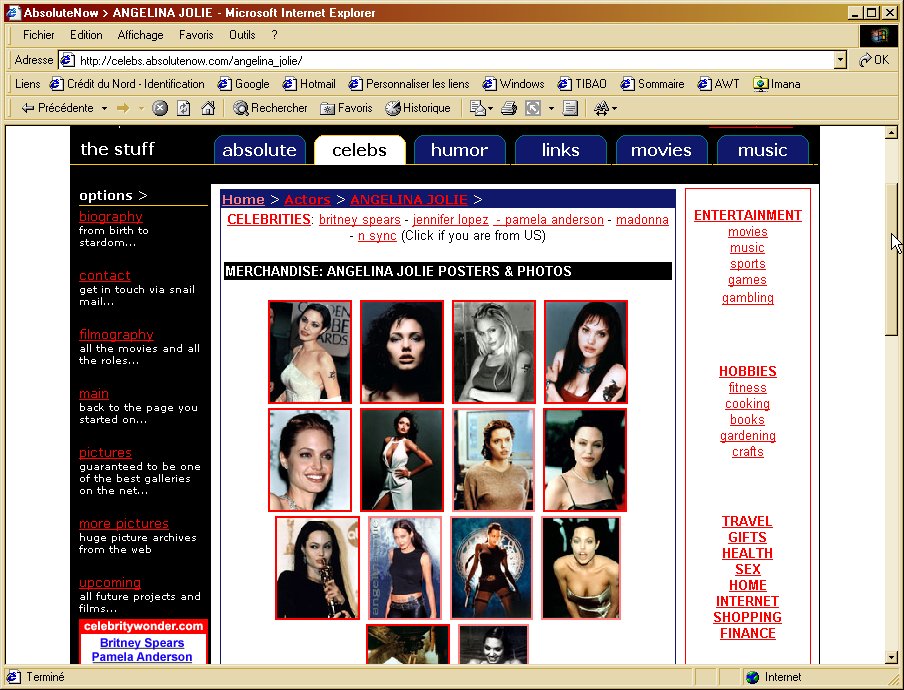
Task: Open the biography option link
Action: click(x=111, y=217)
